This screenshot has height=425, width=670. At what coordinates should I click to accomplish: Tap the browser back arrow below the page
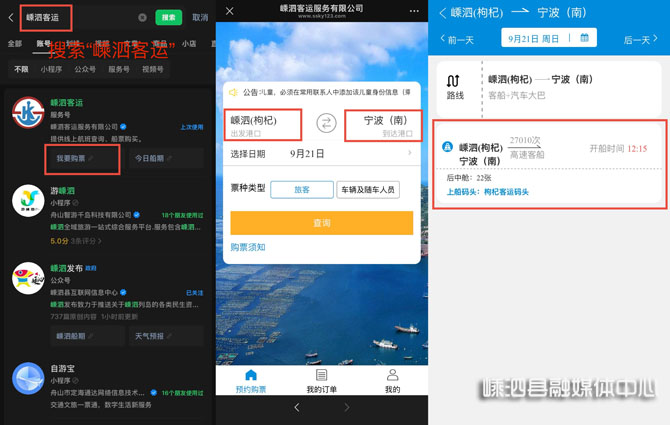(297, 408)
